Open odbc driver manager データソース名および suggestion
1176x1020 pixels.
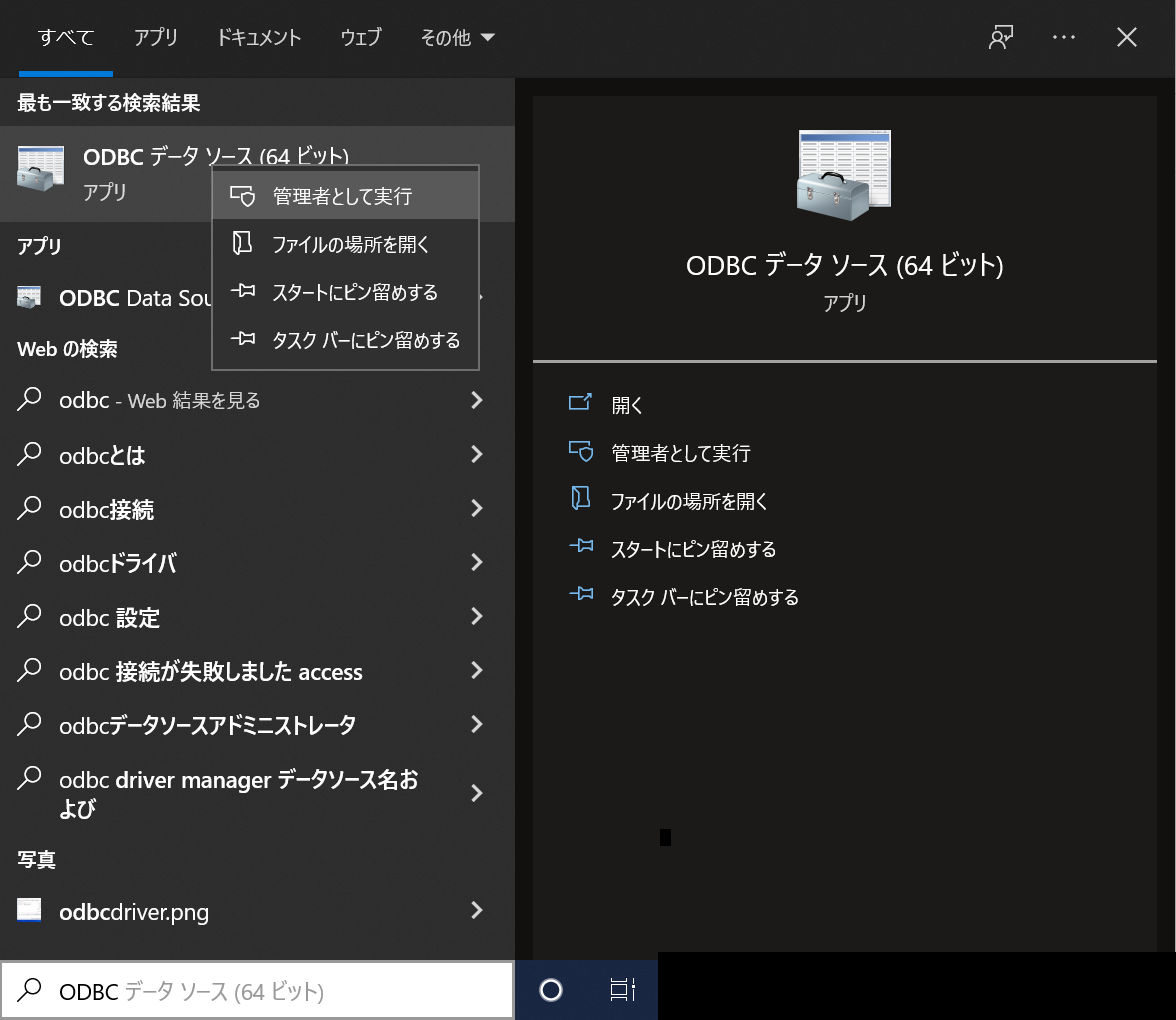(x=257, y=793)
